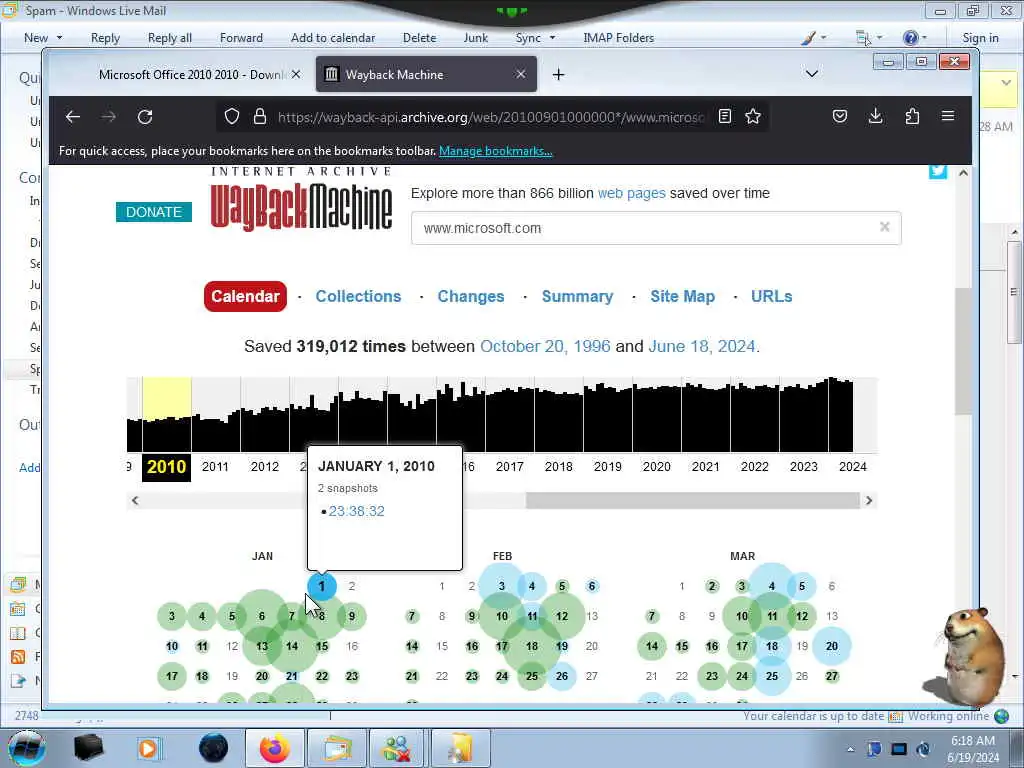Image resolution: width=1024 pixels, height=768 pixels.
Task: Click Reply in Windows Live Mail
Action: (x=105, y=38)
